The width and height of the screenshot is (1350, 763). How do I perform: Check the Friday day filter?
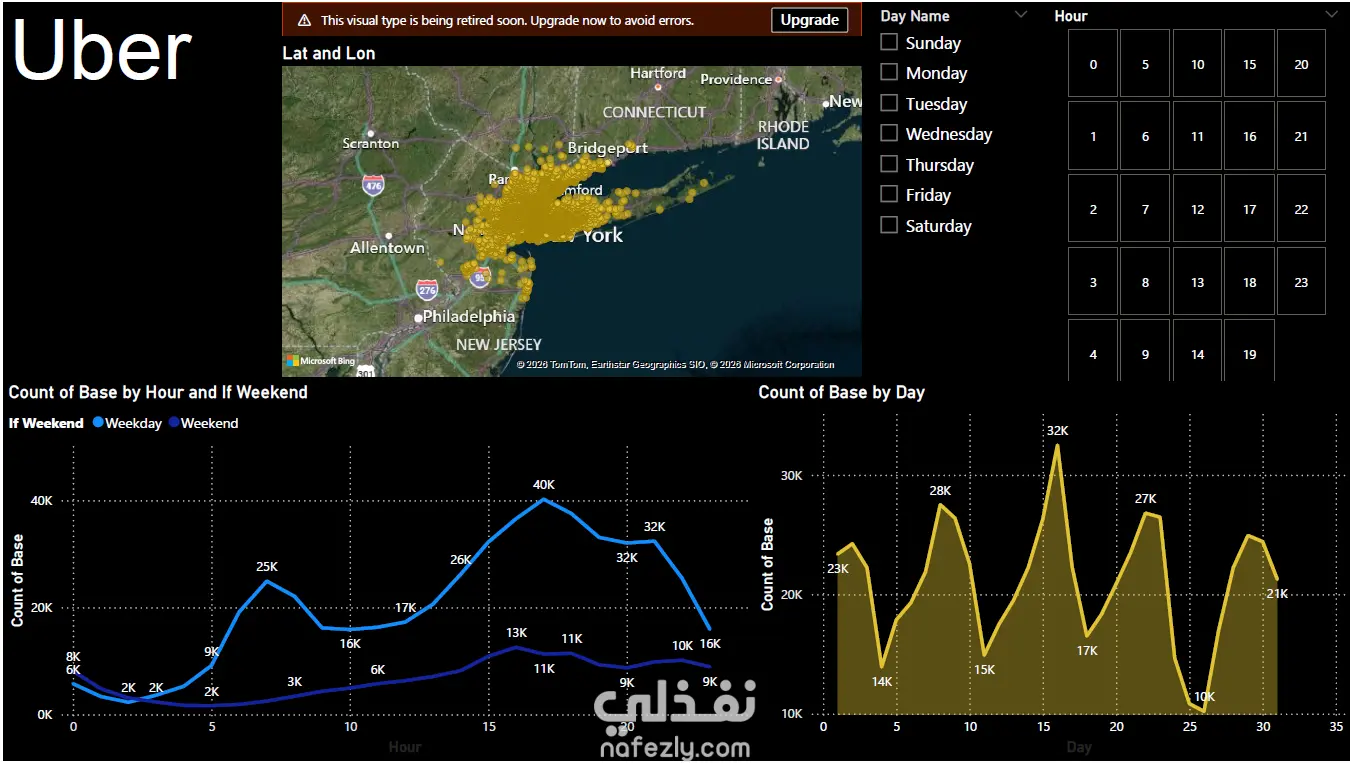tap(889, 194)
